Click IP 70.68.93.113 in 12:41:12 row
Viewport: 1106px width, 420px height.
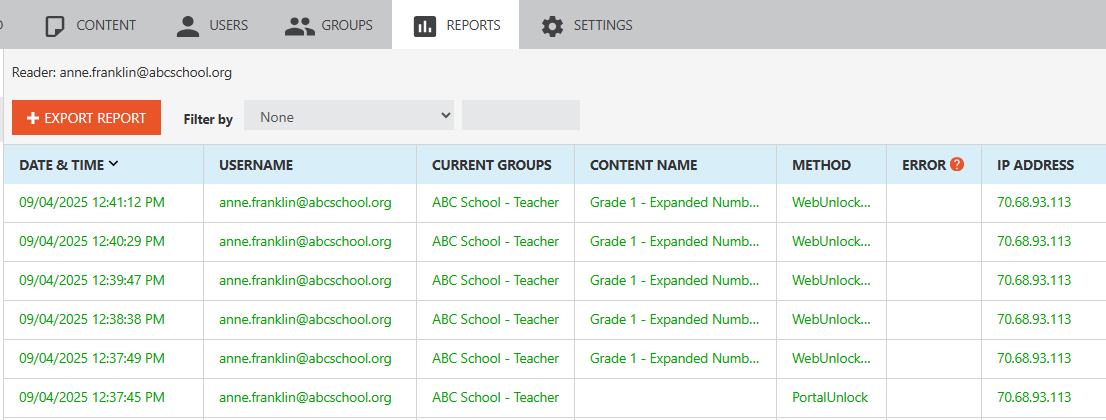click(1034, 203)
